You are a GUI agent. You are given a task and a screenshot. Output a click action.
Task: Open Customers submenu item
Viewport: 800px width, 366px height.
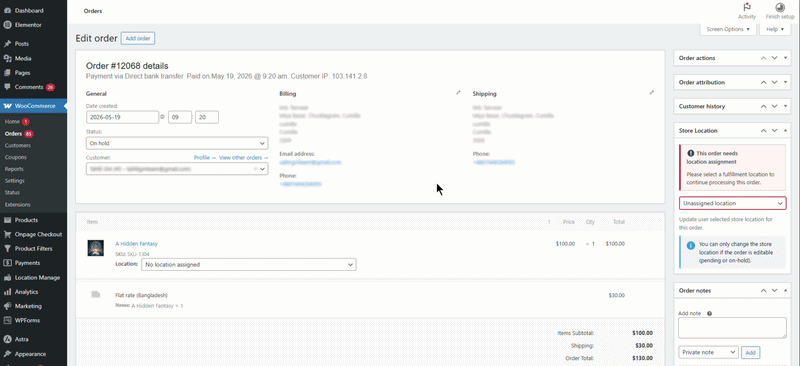[18, 145]
